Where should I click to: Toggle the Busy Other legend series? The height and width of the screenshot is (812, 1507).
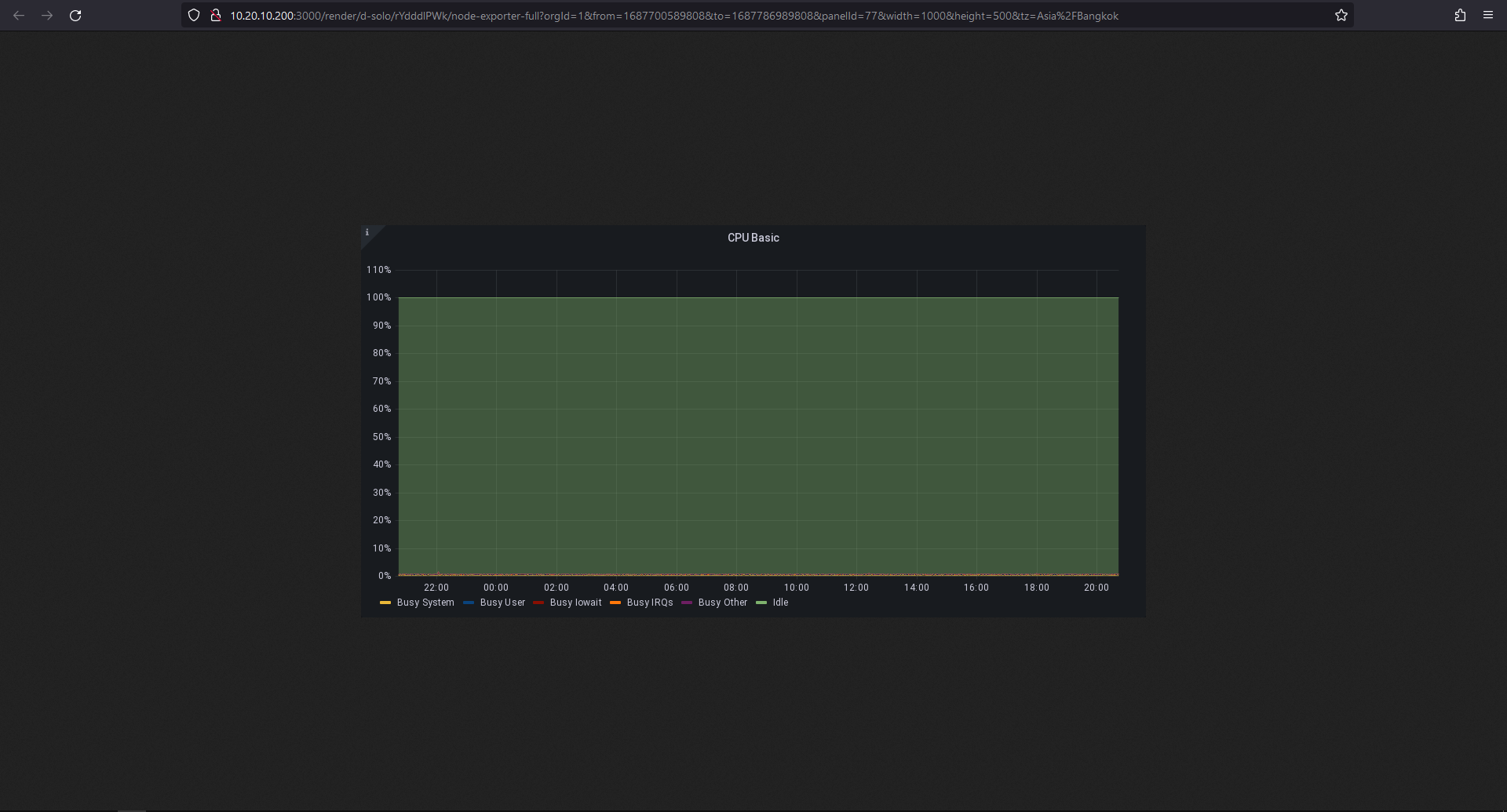[723, 603]
